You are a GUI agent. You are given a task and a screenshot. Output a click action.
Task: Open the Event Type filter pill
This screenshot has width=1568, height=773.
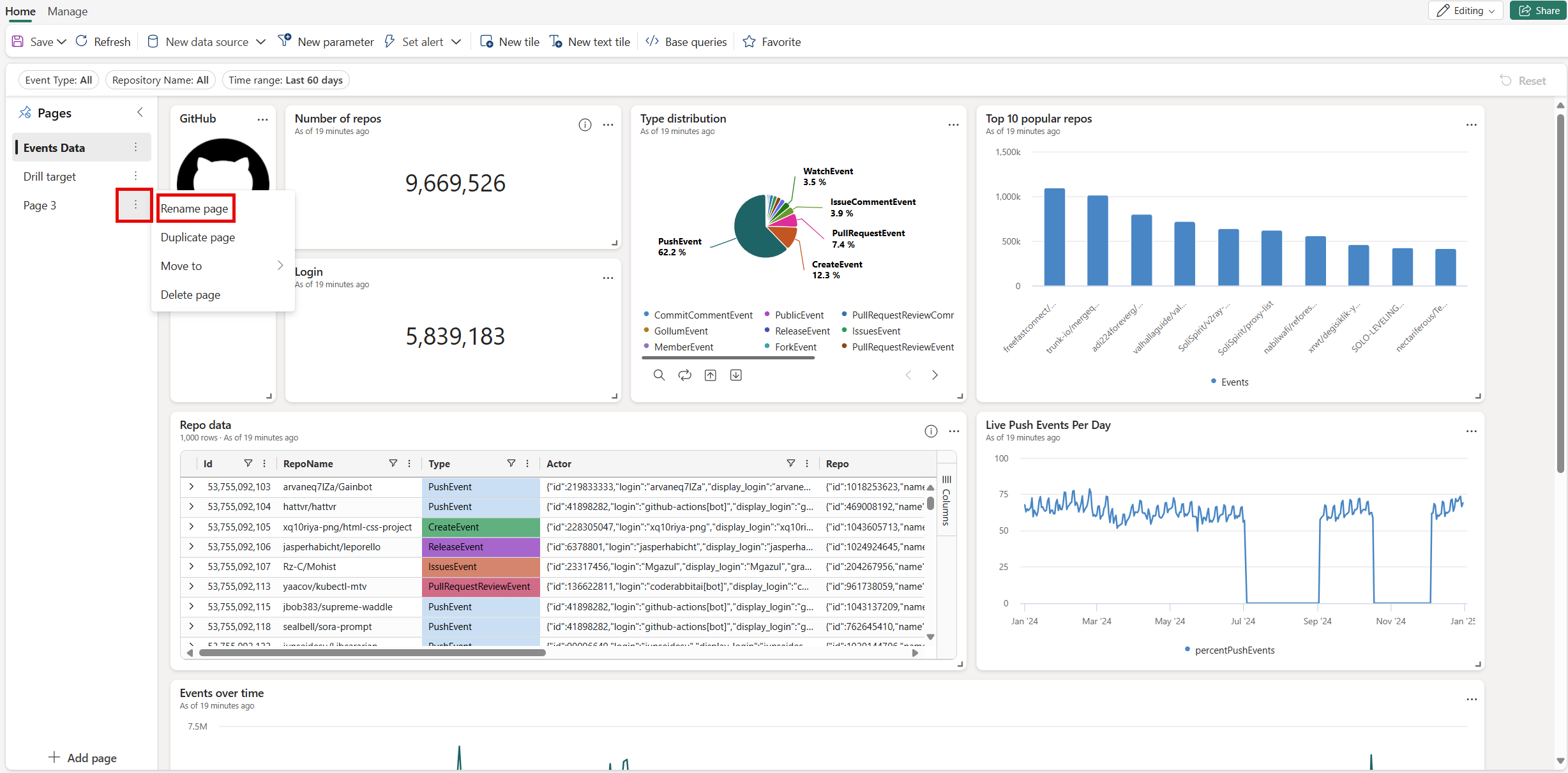58,80
